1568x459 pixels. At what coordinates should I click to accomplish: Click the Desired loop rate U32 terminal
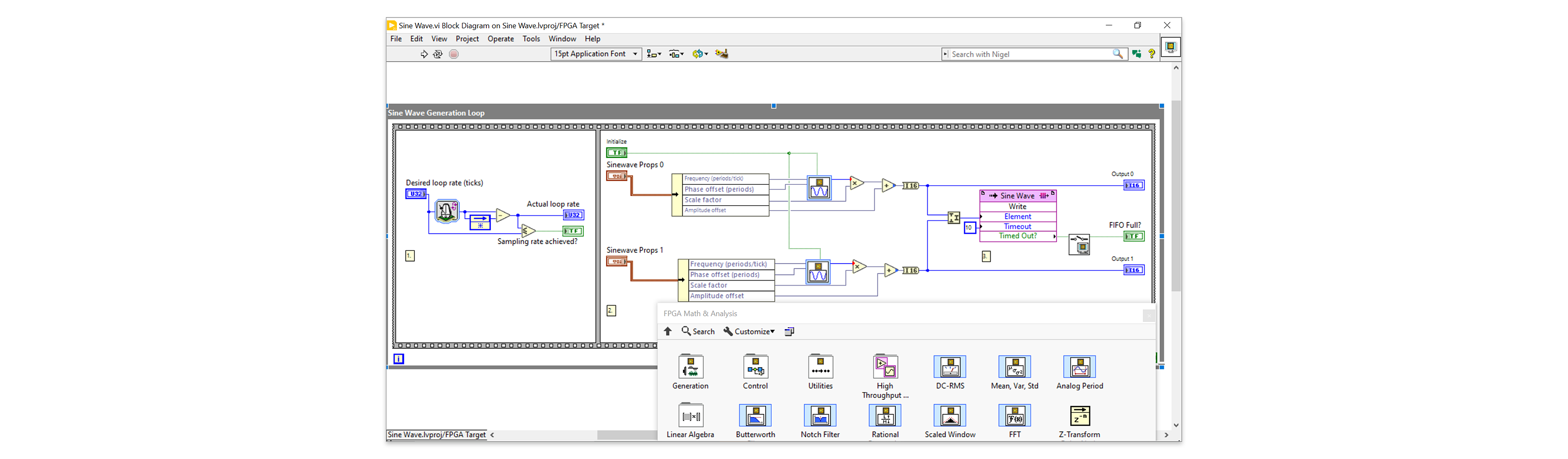(x=416, y=194)
